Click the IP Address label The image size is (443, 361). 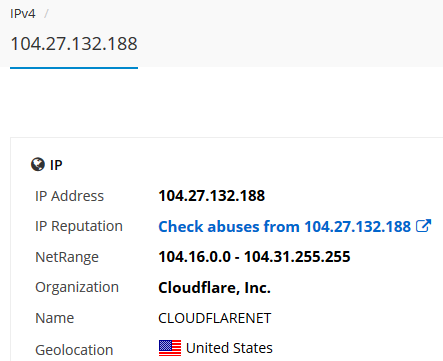click(69, 196)
